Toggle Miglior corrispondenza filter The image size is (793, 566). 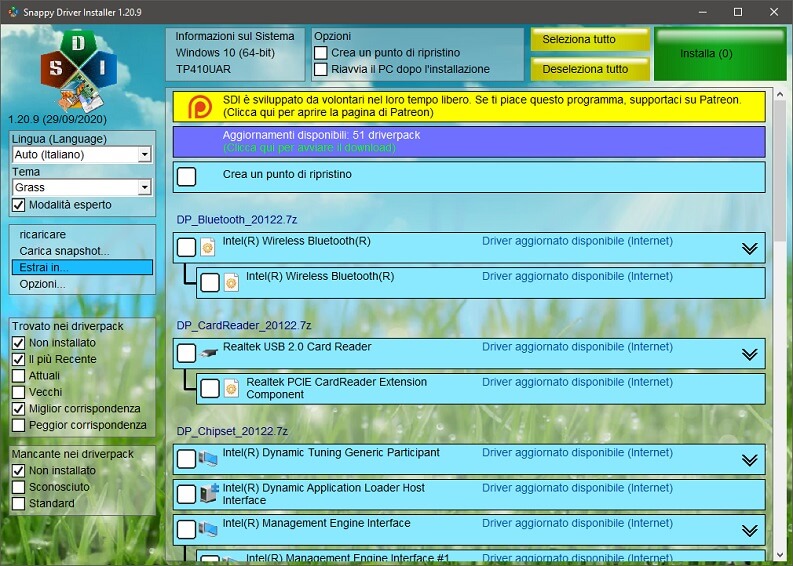click(18, 409)
